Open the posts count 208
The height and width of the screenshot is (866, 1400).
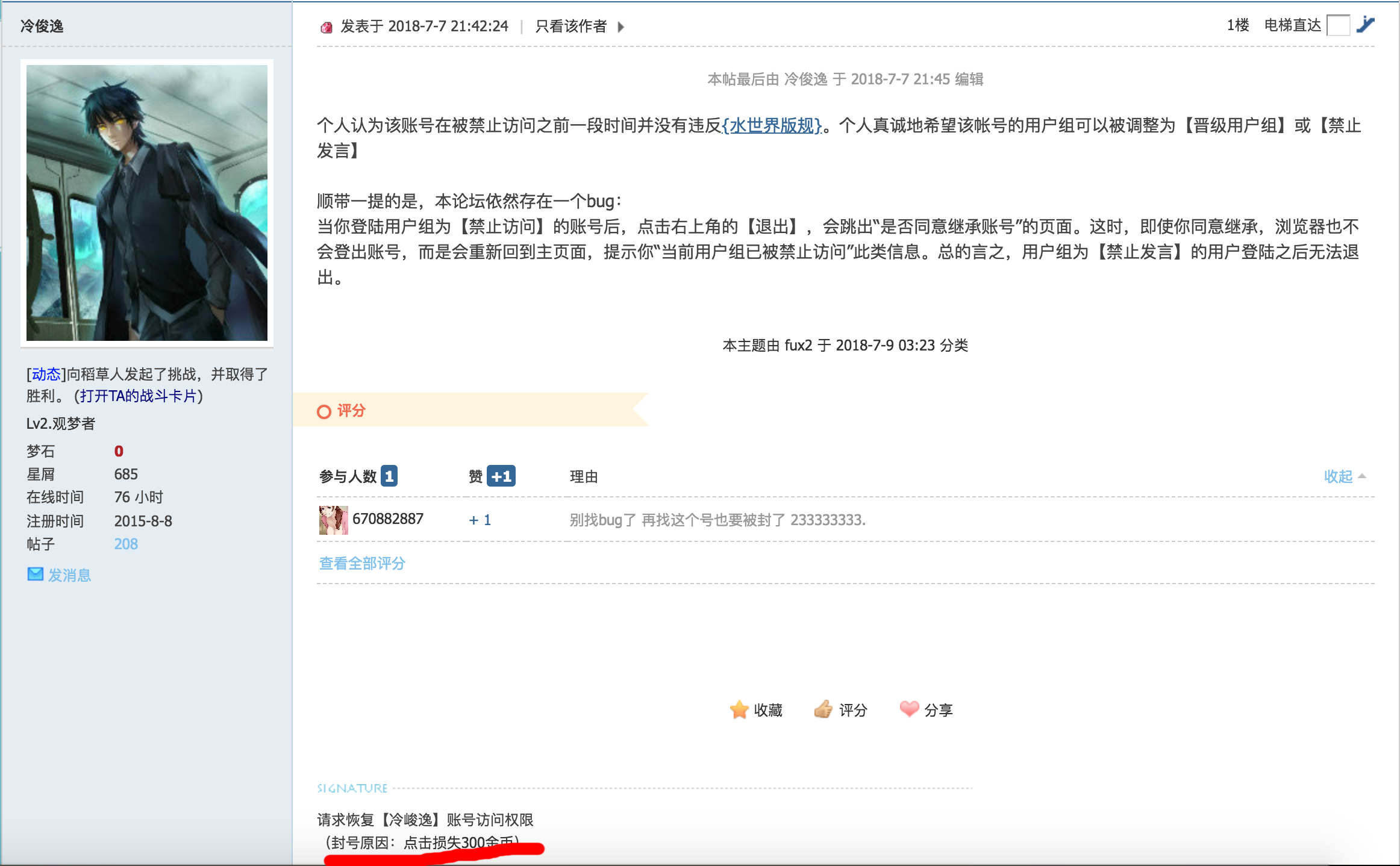tap(126, 544)
